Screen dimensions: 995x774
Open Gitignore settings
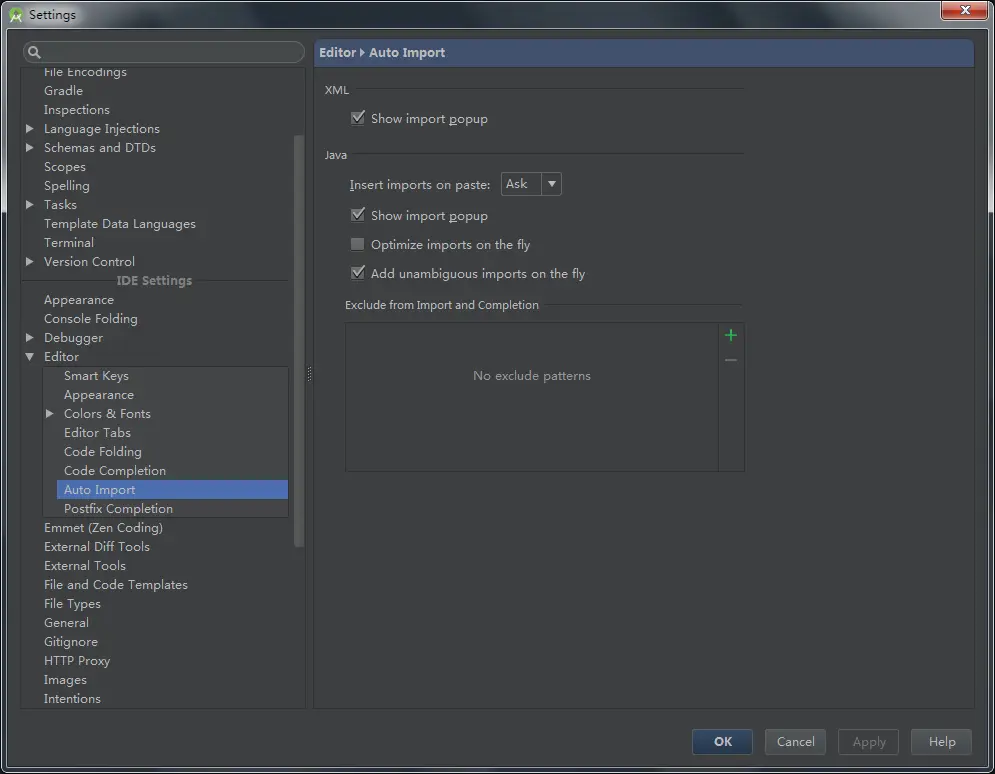[x=70, y=642]
